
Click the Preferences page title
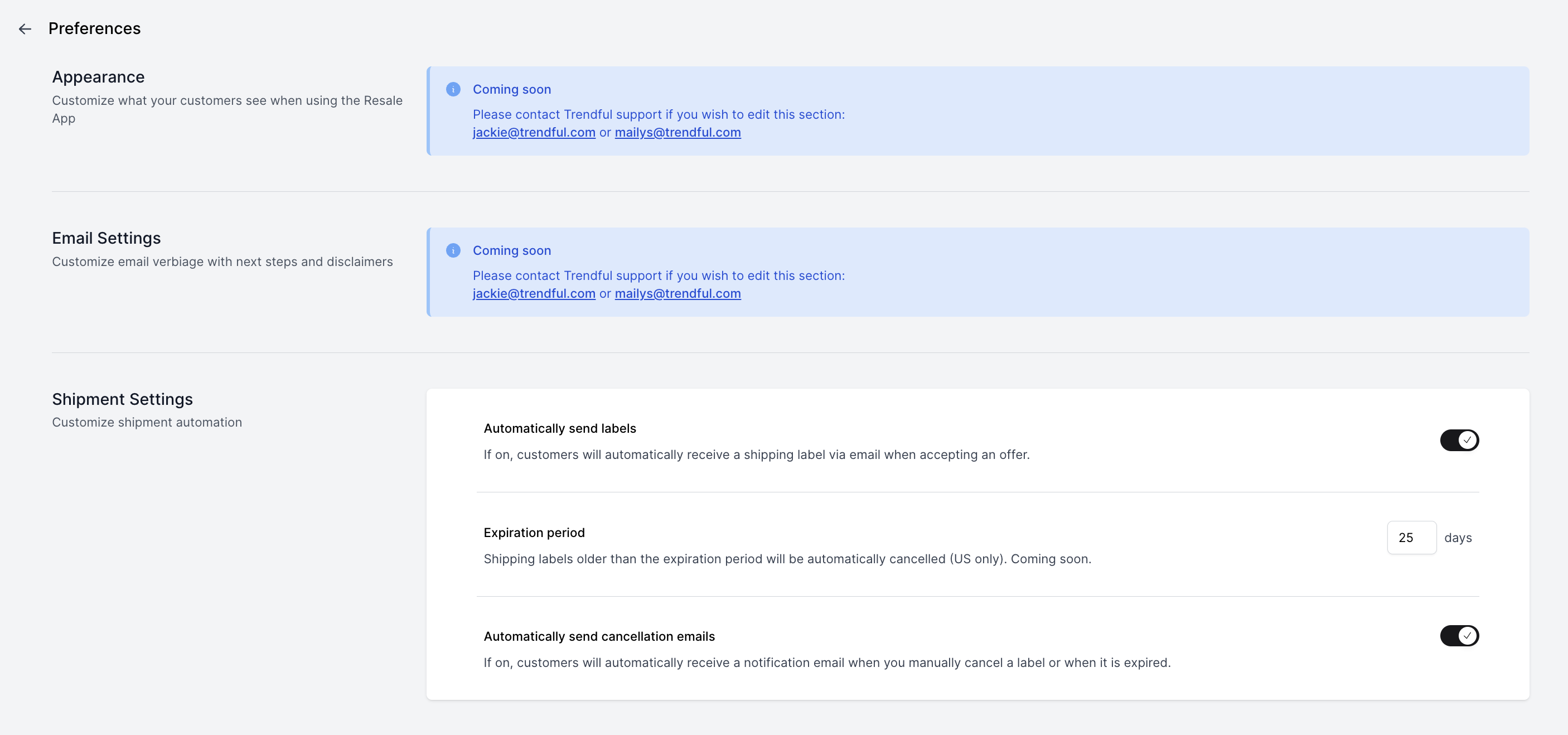[94, 28]
